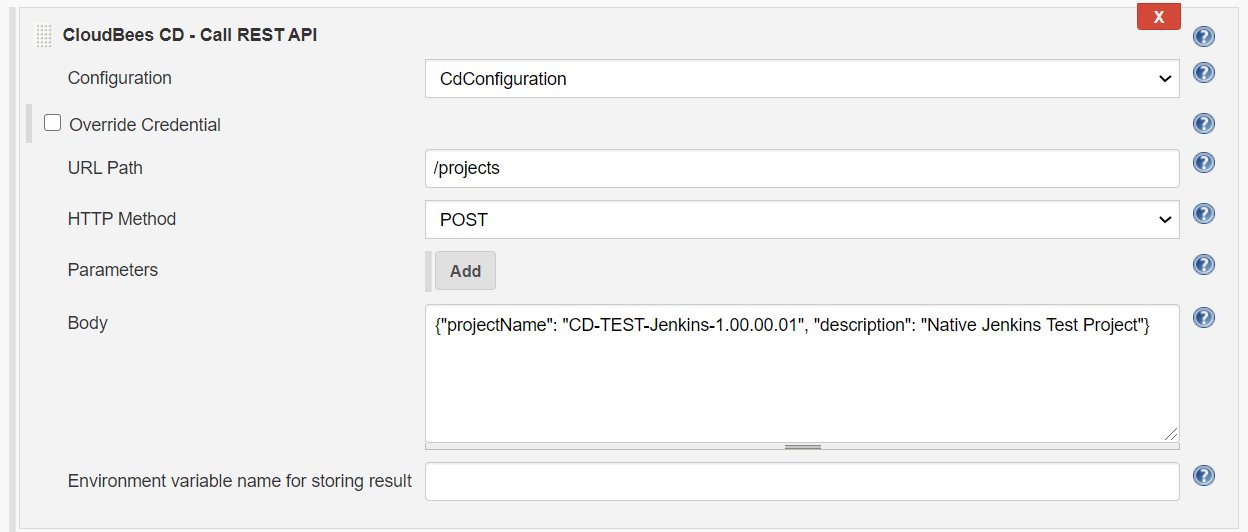
Task: Click help icon beside Override Credential
Action: coord(1204,124)
